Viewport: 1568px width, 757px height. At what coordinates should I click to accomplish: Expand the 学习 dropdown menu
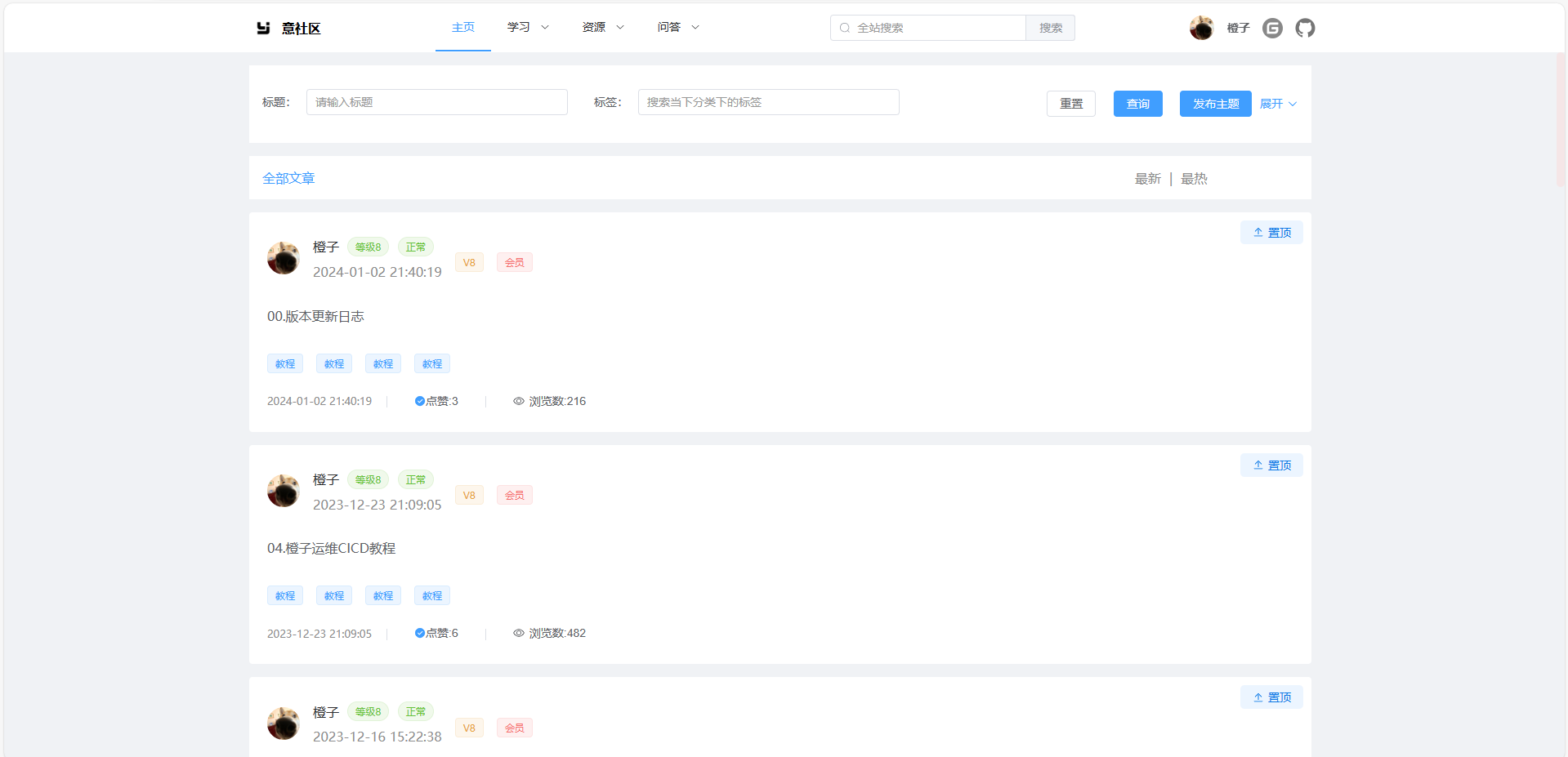(528, 28)
